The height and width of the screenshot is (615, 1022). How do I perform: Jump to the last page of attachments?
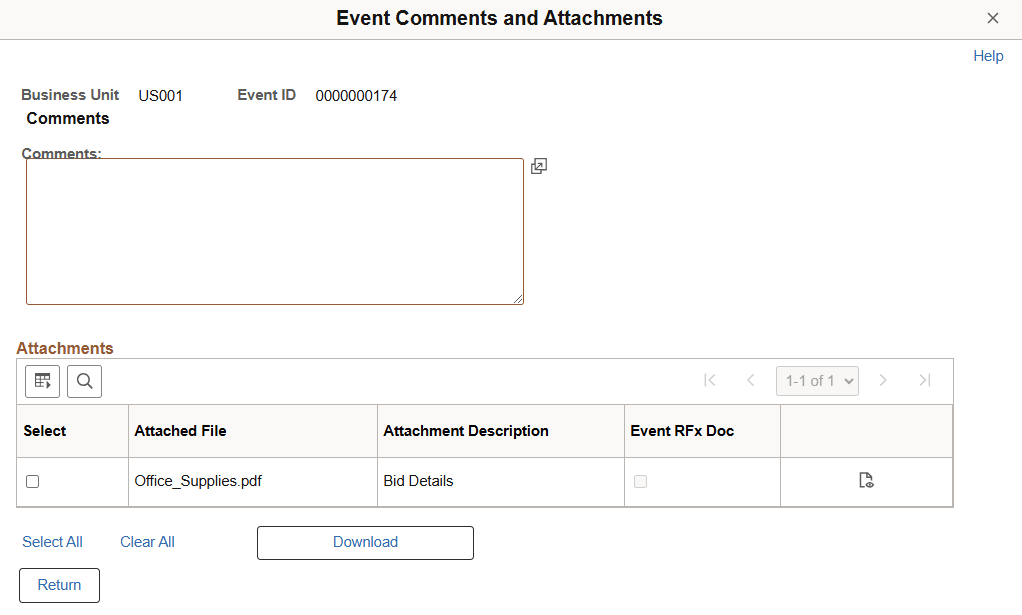(x=924, y=381)
